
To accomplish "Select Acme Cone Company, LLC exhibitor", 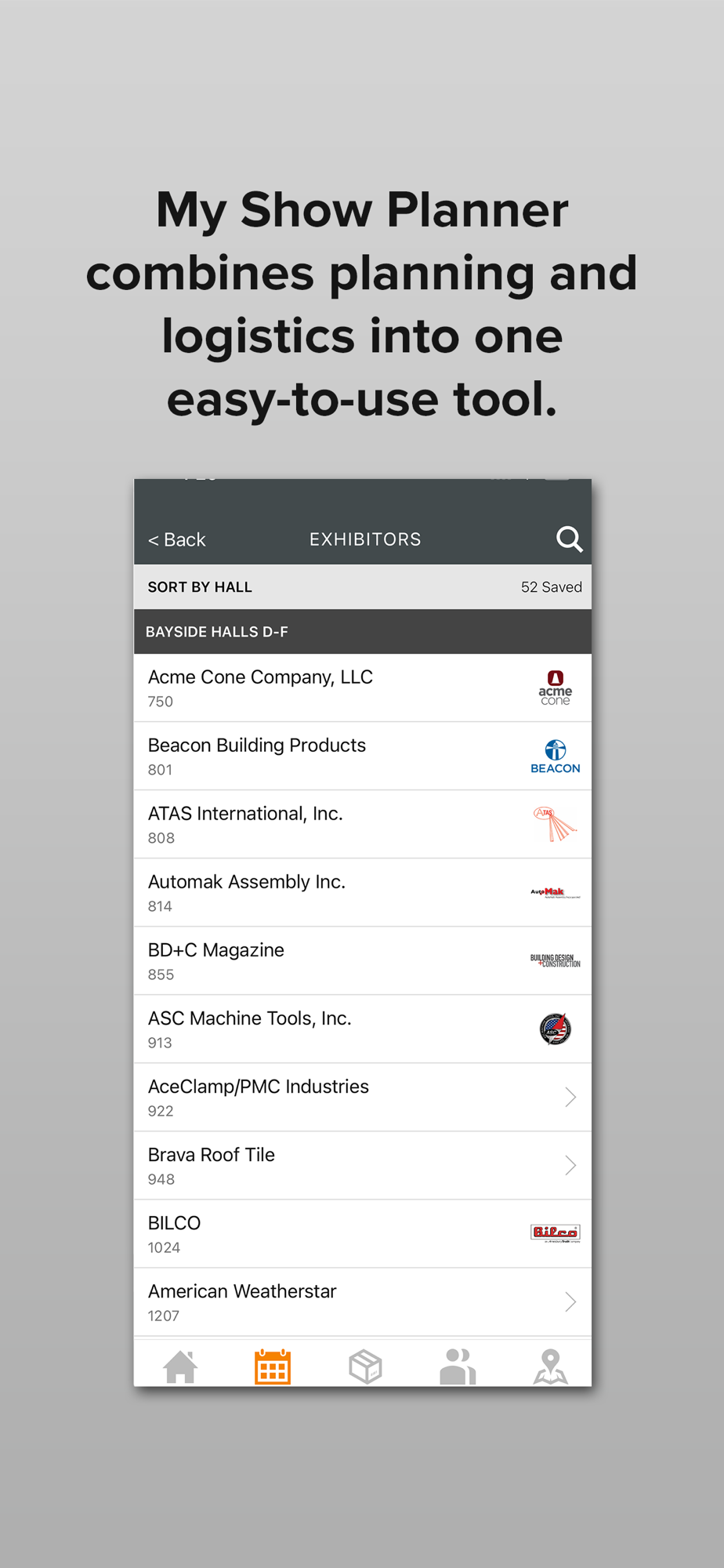I will pyautogui.click(x=363, y=688).
